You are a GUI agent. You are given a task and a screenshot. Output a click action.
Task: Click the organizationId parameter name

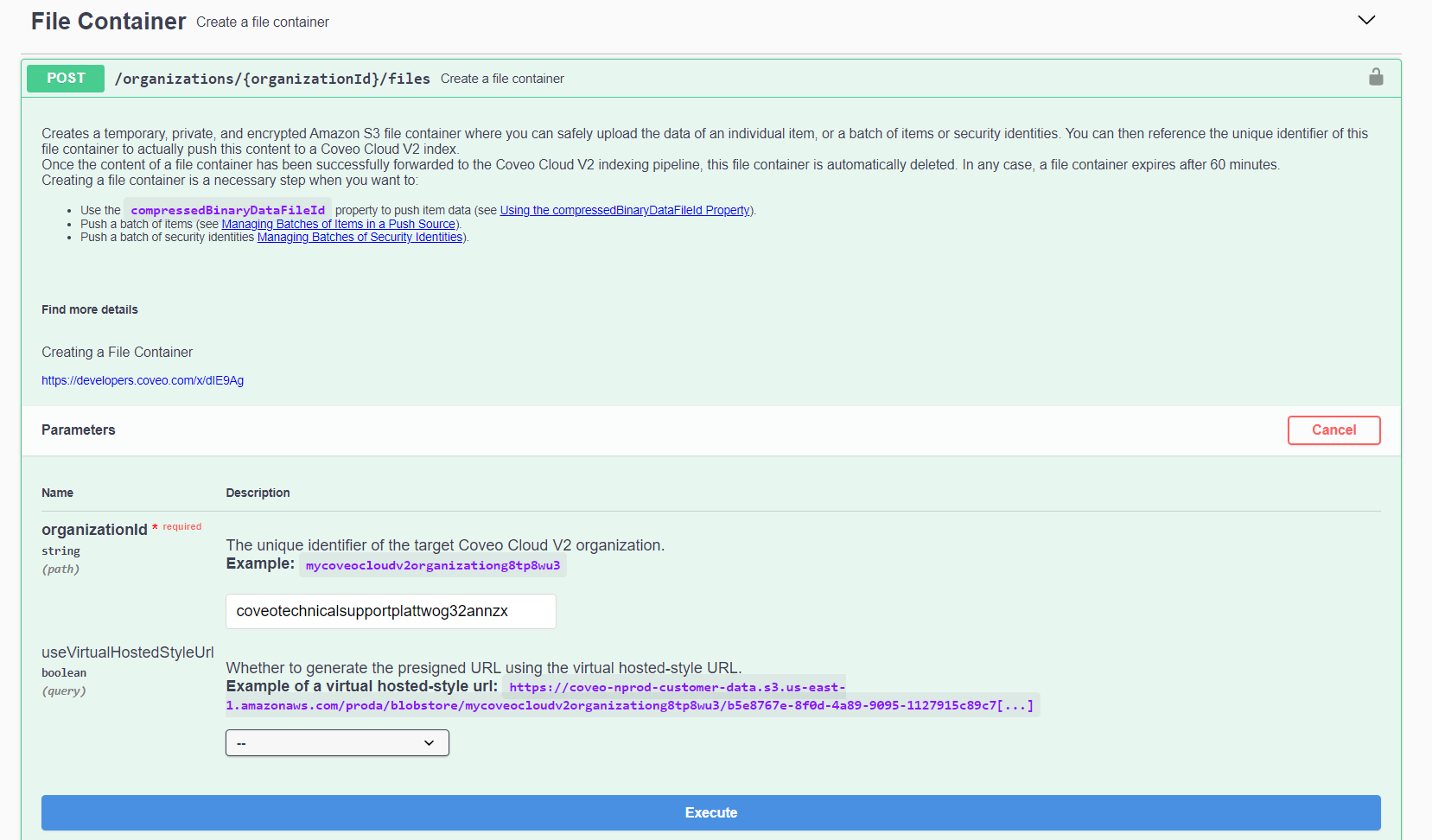(94, 530)
